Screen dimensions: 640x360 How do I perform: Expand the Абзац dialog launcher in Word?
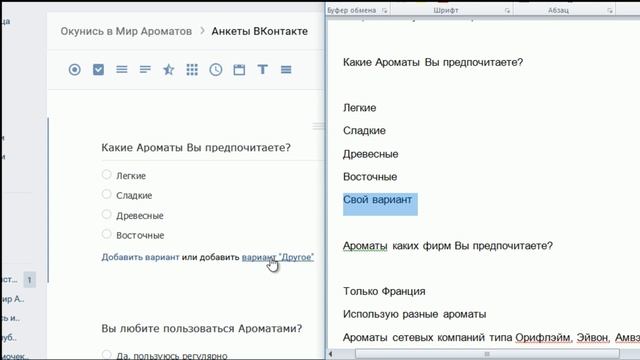coord(610,11)
